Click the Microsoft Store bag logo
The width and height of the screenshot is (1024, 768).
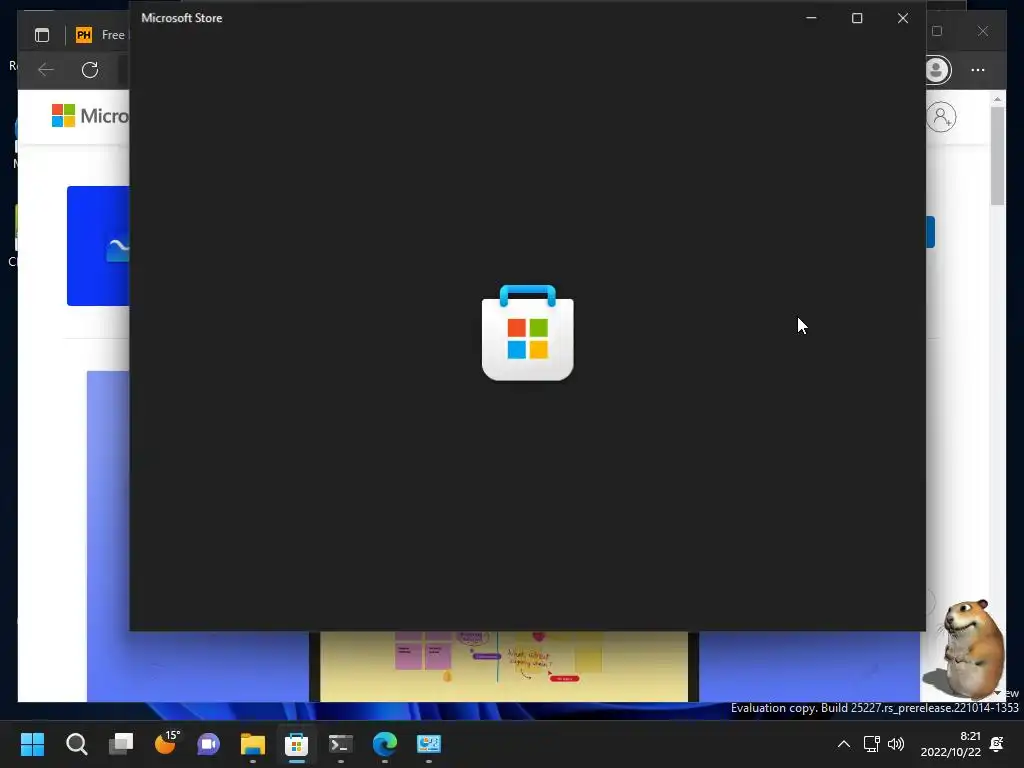pos(528,332)
